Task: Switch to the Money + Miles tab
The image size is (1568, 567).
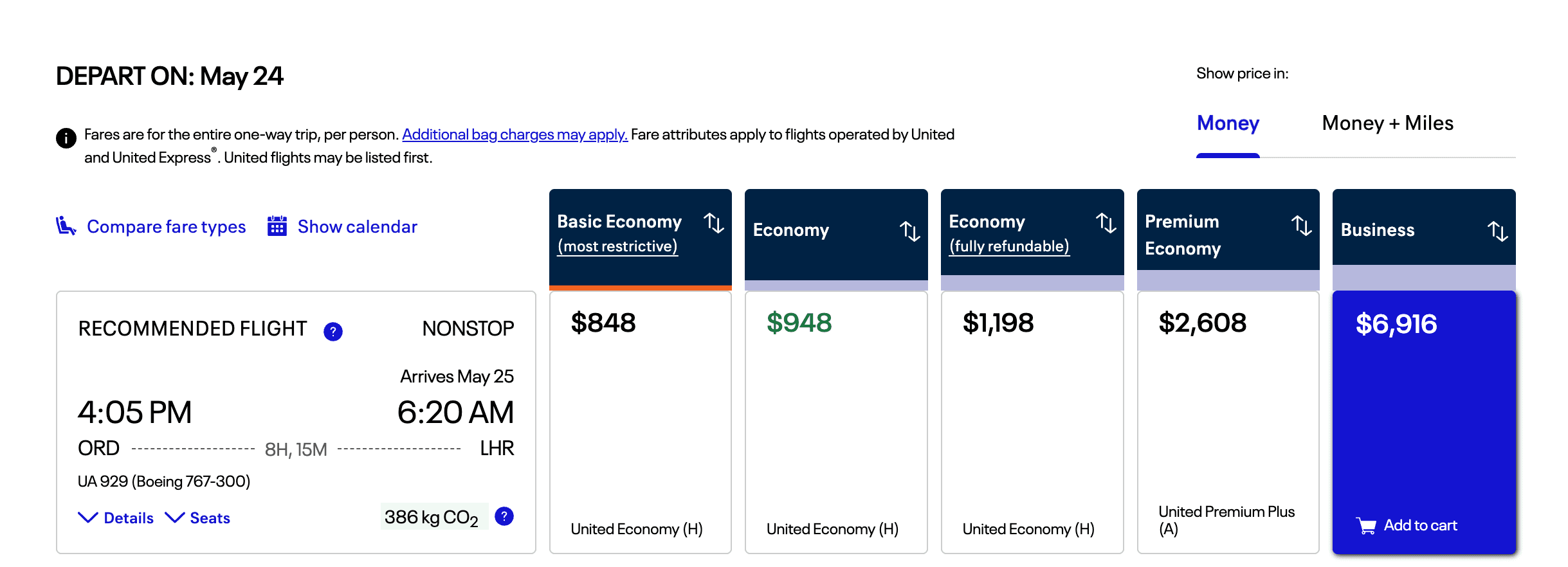Action: coord(1387,123)
